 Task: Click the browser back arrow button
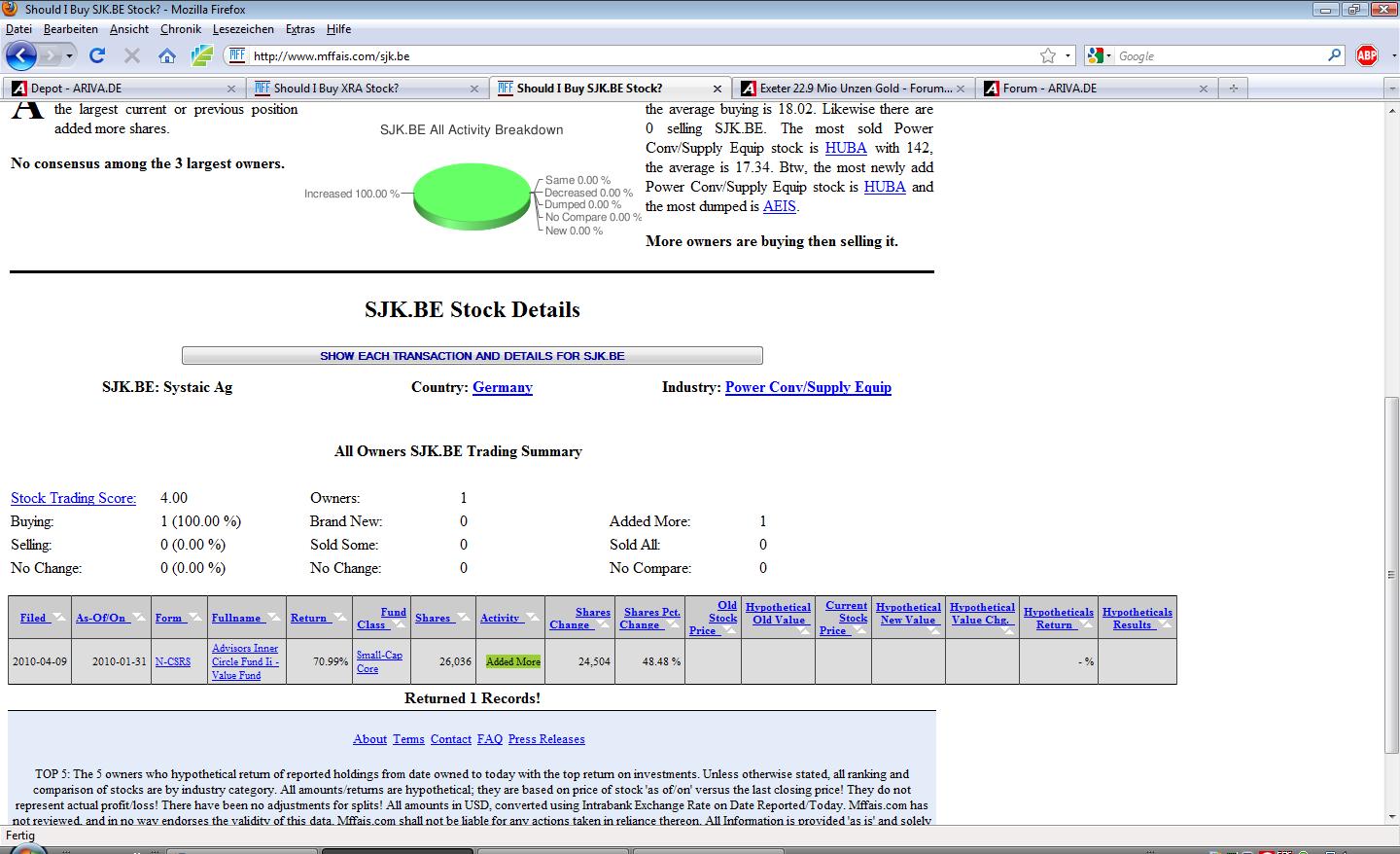coord(21,55)
